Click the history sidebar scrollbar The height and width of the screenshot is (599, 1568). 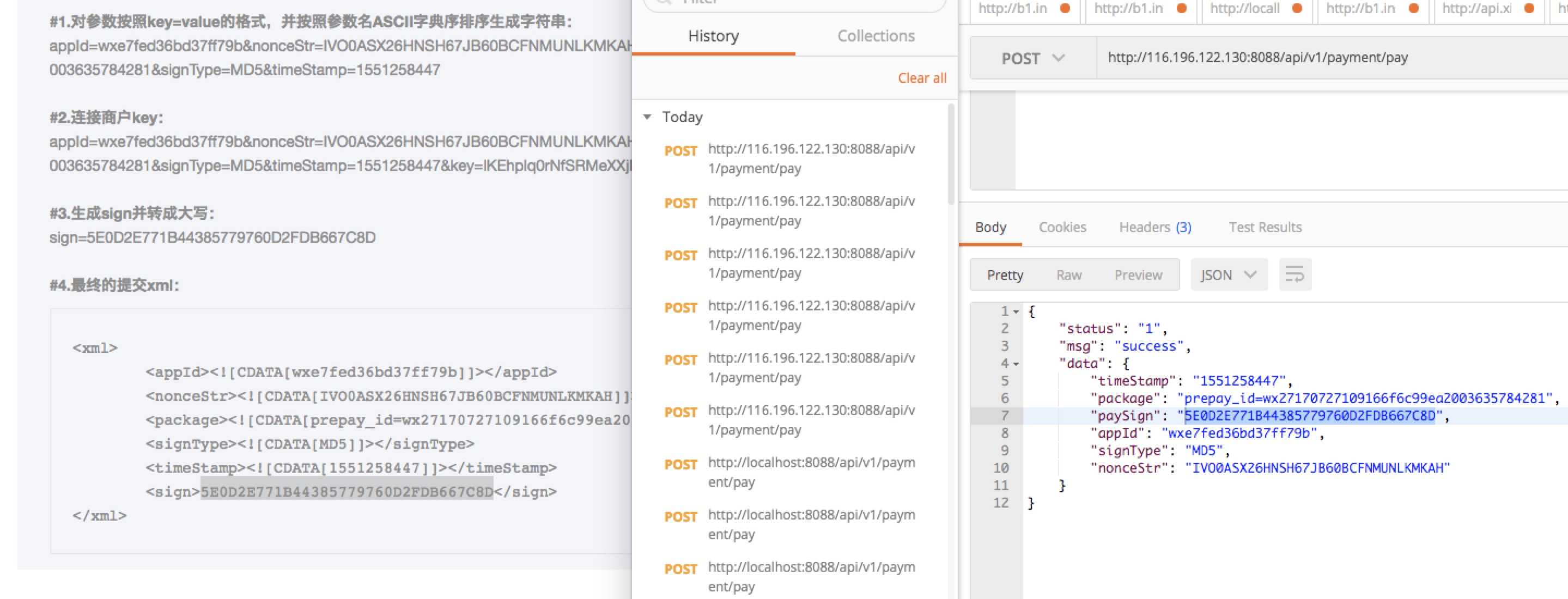951,154
